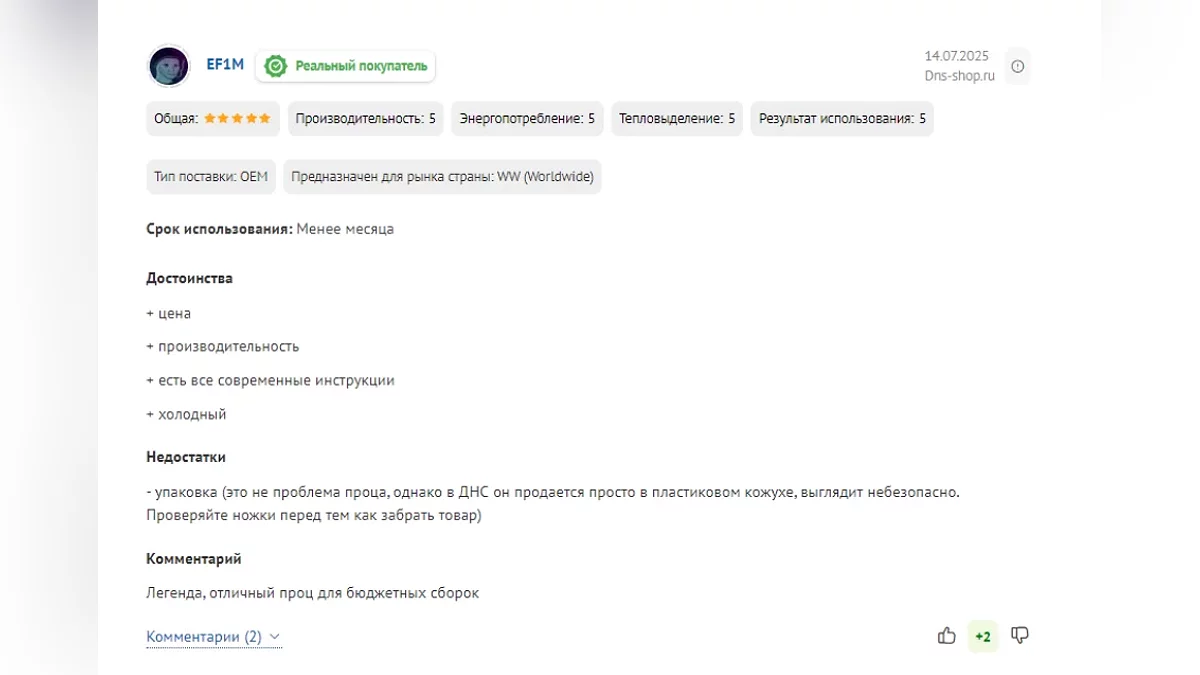The image size is (1200, 675).
Task: Click the thumbs up like icon
Action: point(947,636)
